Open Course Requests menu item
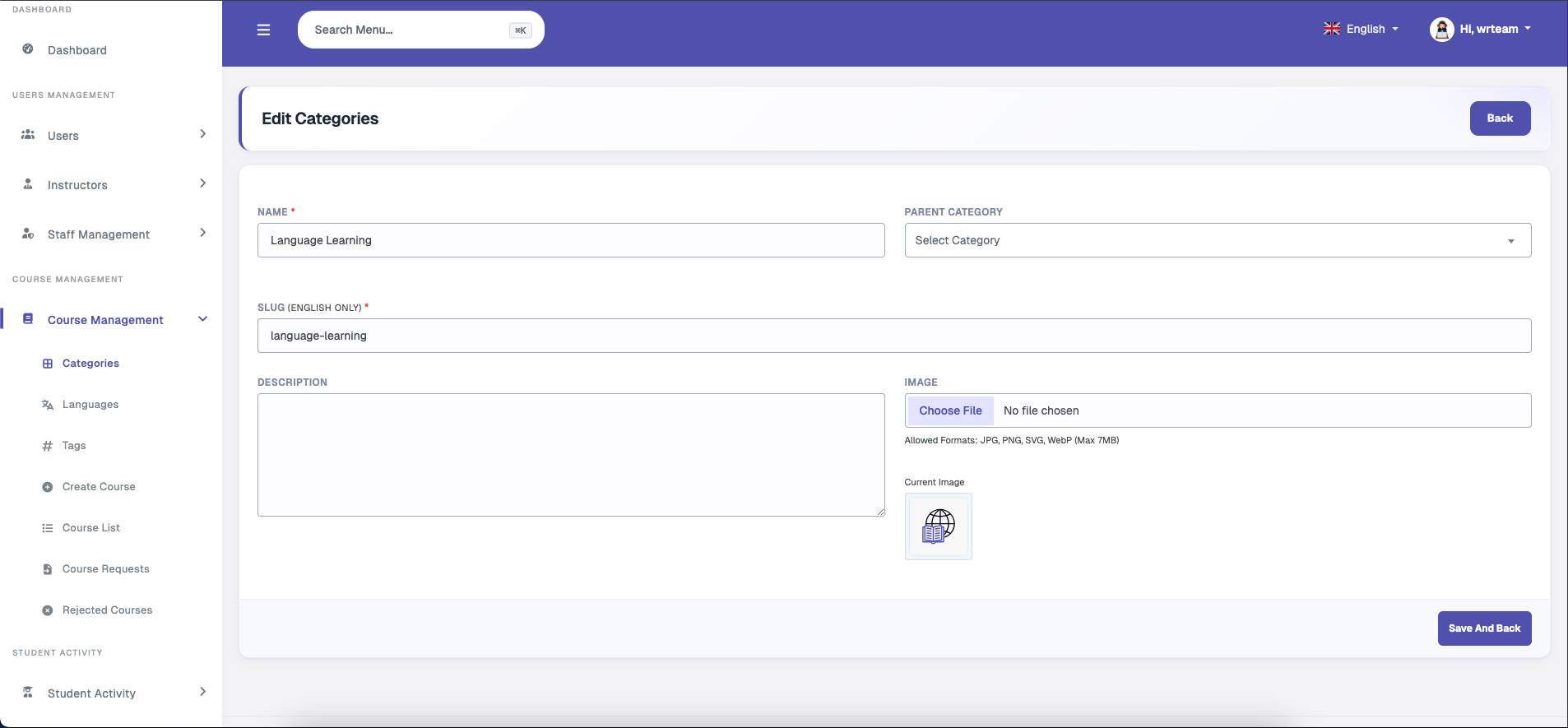 [106, 569]
